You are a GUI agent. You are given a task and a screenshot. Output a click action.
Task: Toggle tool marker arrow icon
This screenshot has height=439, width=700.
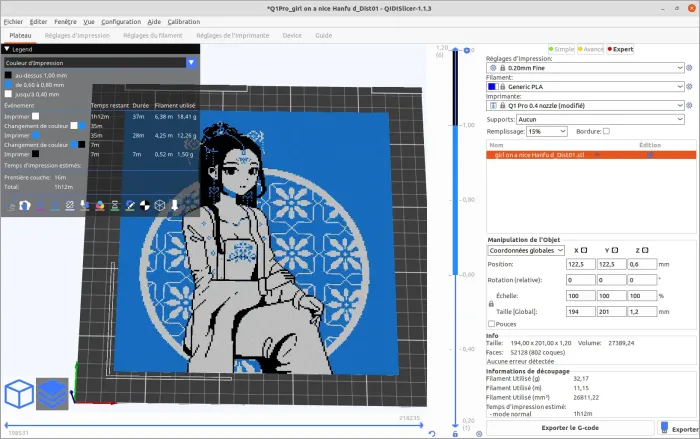[175, 205]
